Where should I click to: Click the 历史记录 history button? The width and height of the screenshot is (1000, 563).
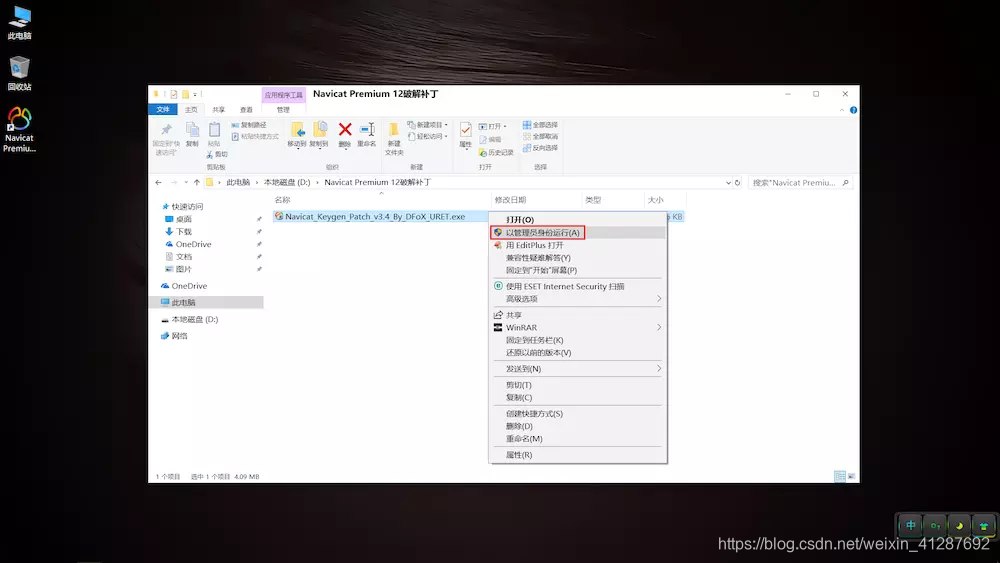pos(496,153)
